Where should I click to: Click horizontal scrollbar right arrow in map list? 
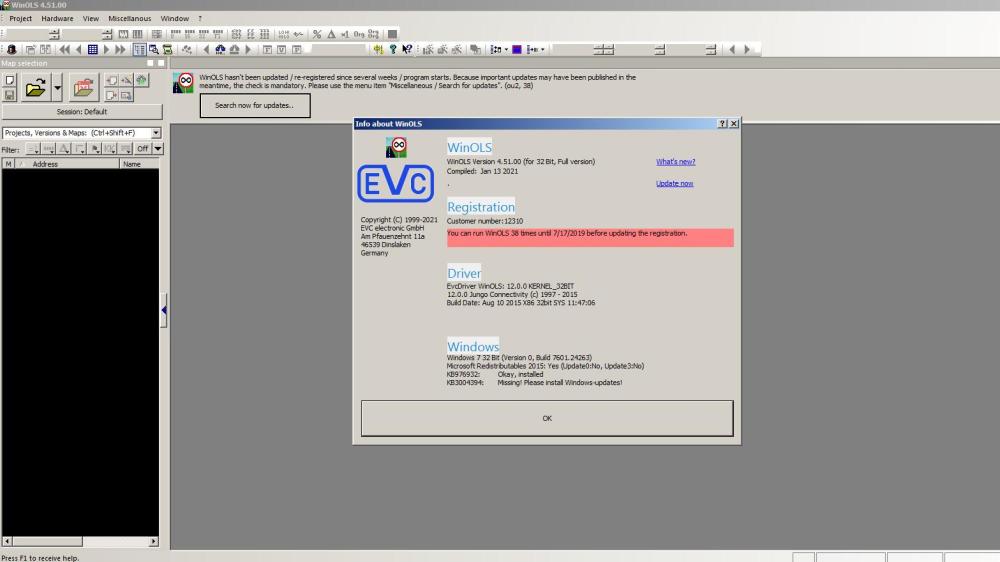(x=153, y=542)
